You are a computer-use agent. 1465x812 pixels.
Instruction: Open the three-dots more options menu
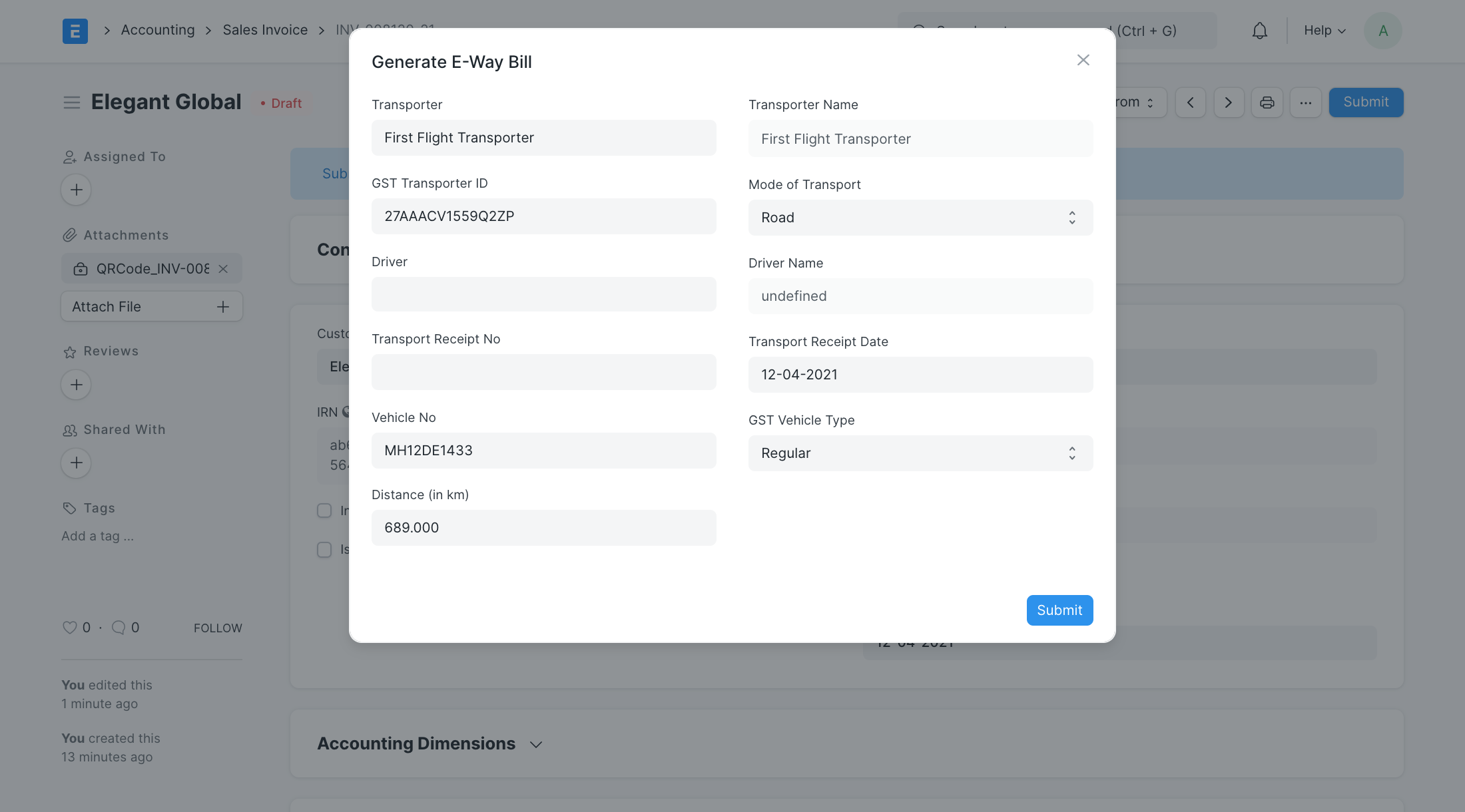[1305, 102]
